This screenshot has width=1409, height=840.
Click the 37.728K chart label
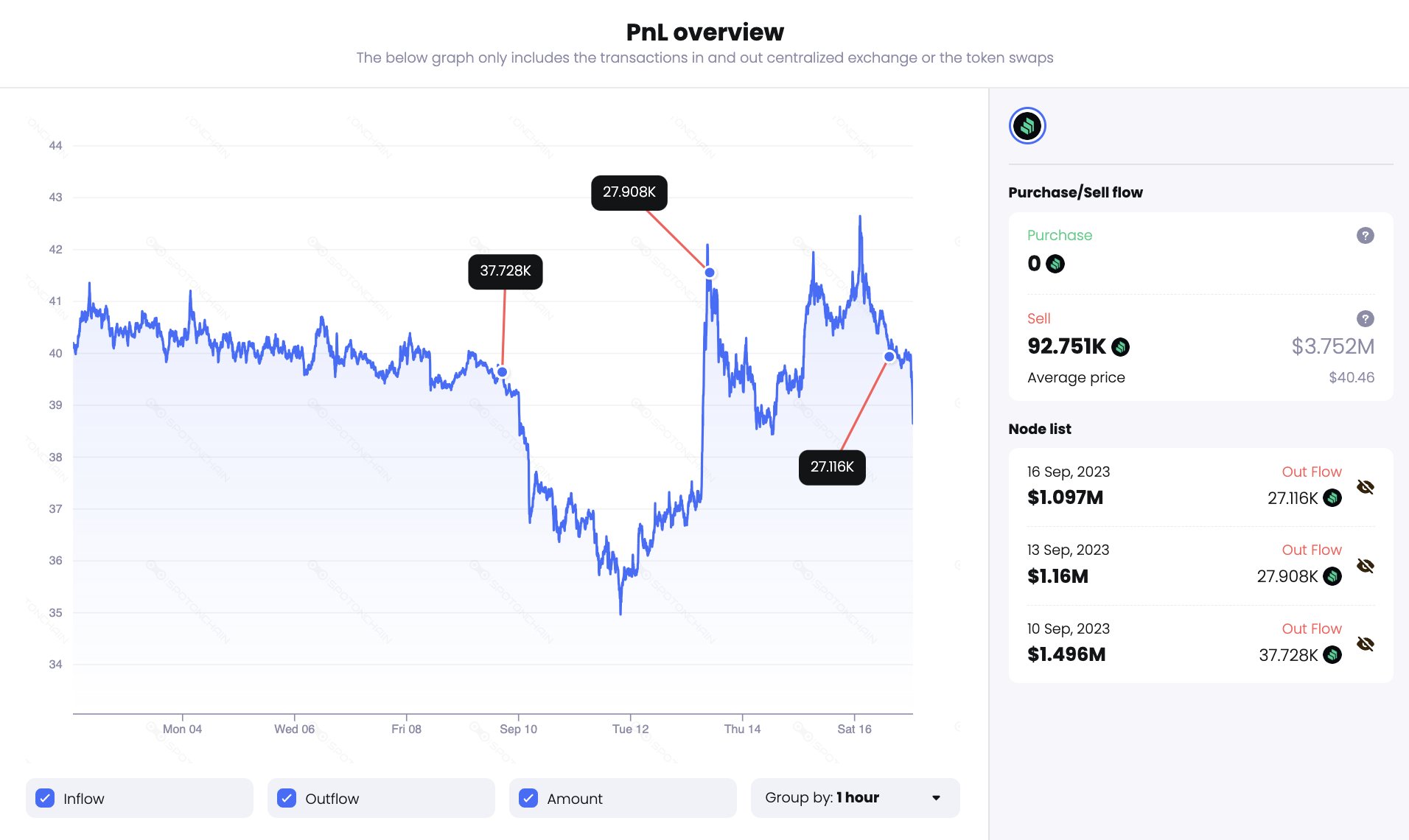pyautogui.click(x=505, y=271)
